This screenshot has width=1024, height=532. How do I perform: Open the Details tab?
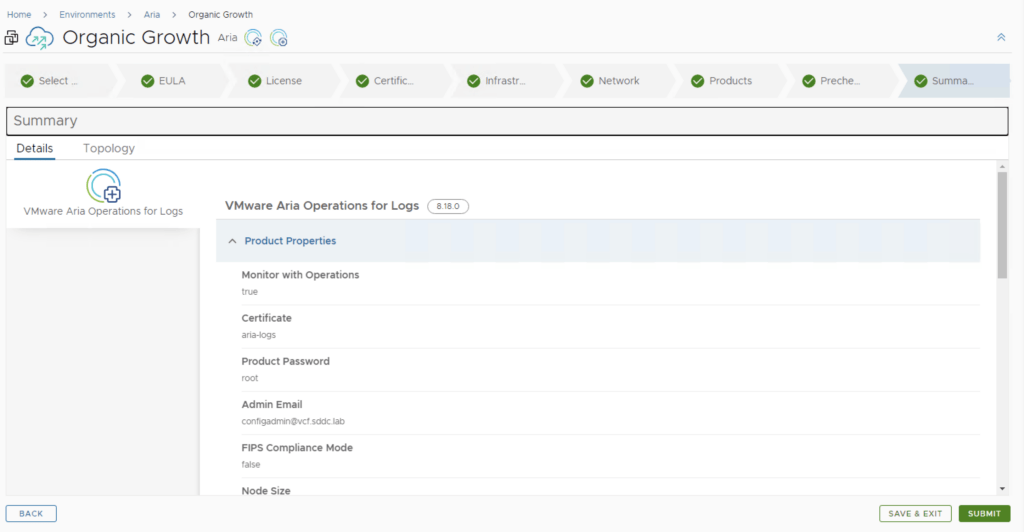pyautogui.click(x=35, y=148)
